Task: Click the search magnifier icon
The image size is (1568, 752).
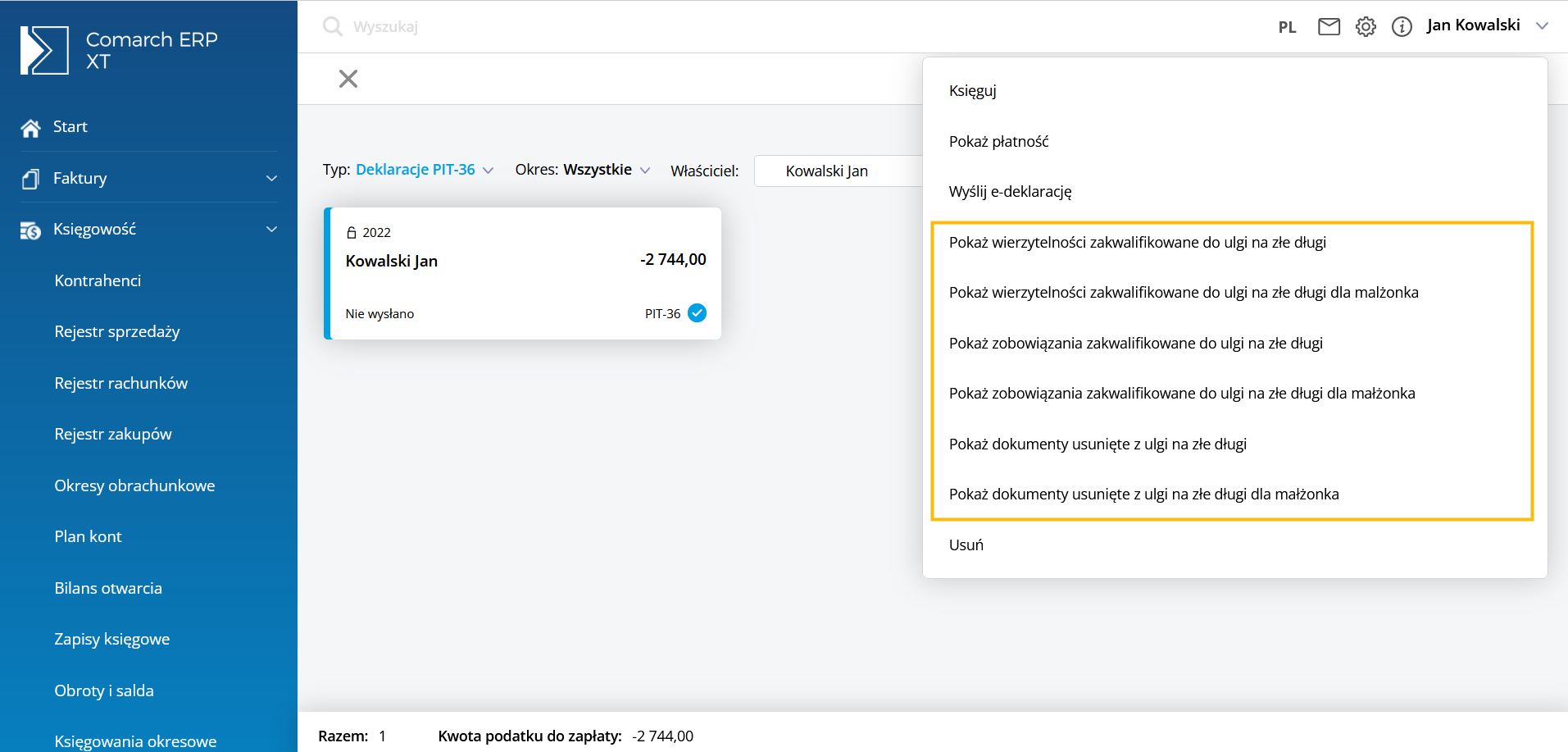Action: pyautogui.click(x=332, y=26)
